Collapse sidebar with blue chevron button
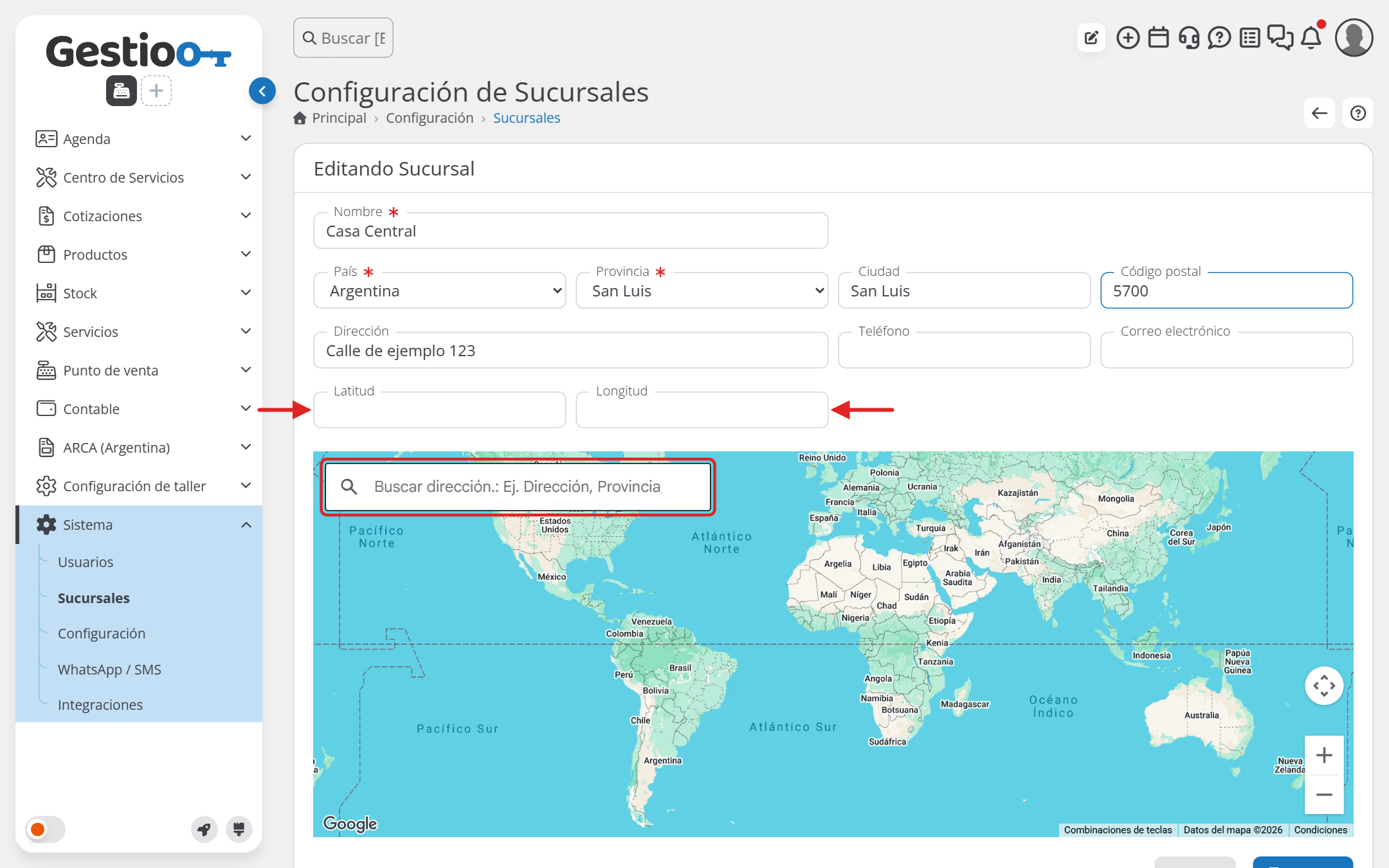This screenshot has height=868, width=1389. [x=262, y=91]
